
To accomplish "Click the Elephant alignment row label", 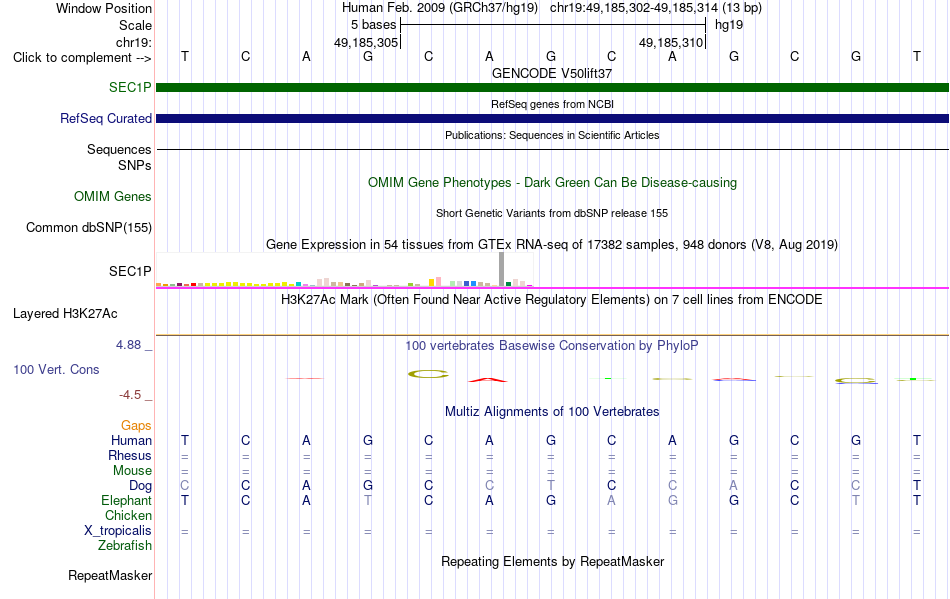I will pos(127,500).
